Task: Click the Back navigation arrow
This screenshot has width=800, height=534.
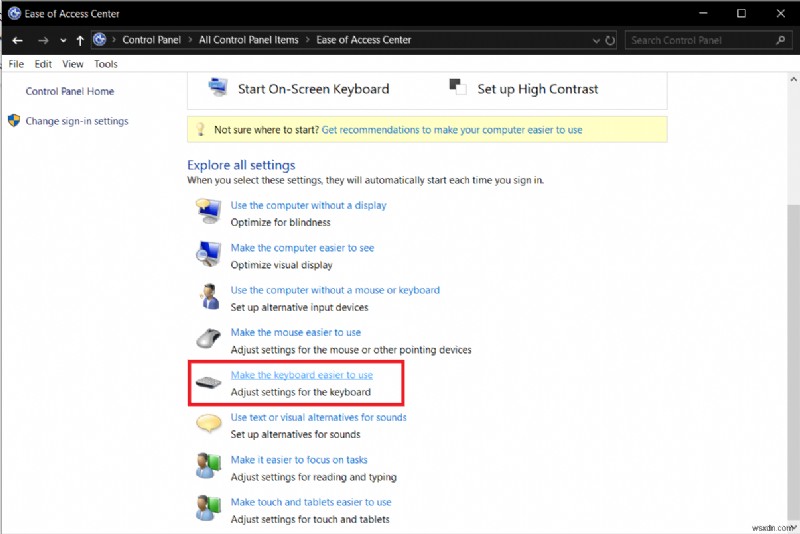Action: pyautogui.click(x=17, y=40)
